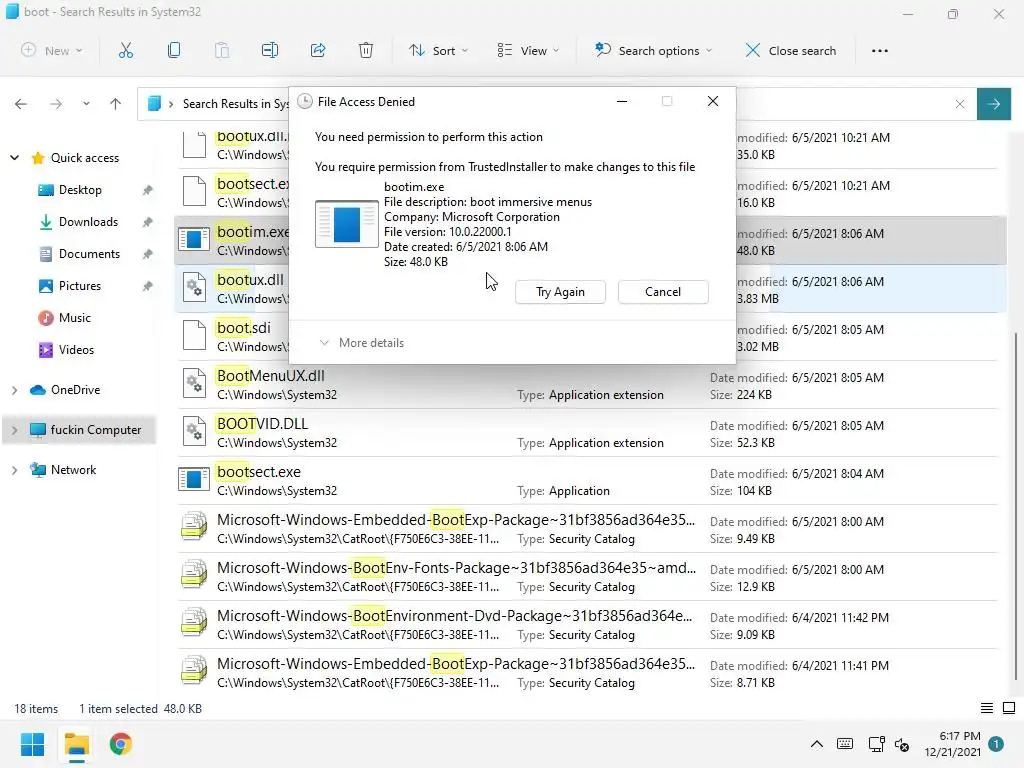Click the Share icon in toolbar
This screenshot has height=768, width=1024.
coord(318,50)
